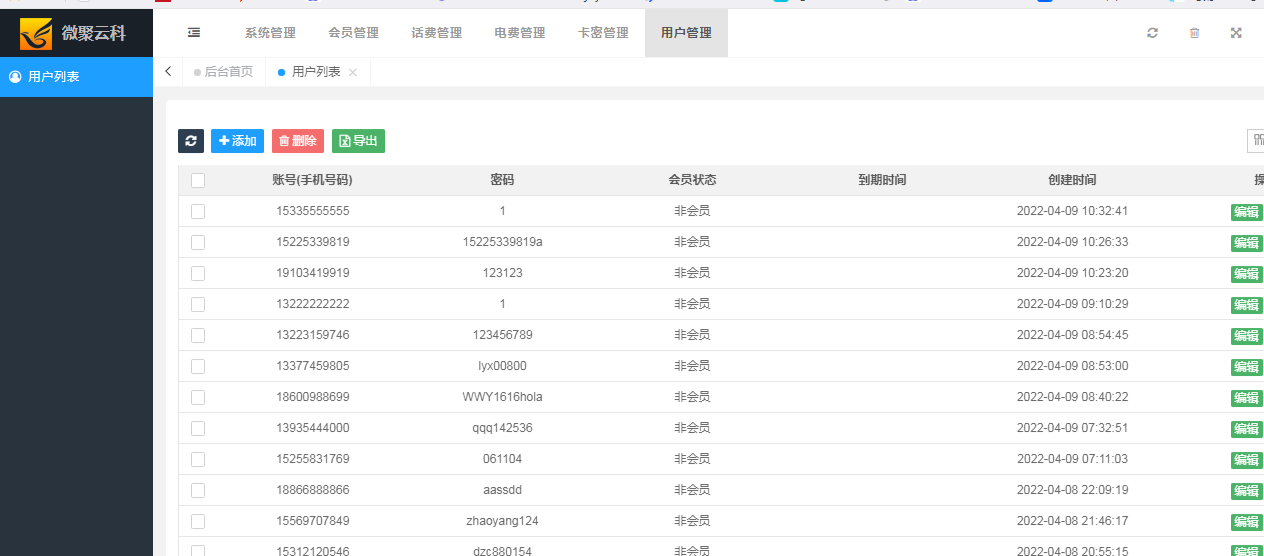Switch to the 后台首页 tab
The width and height of the screenshot is (1264, 556).
pyautogui.click(x=223, y=72)
